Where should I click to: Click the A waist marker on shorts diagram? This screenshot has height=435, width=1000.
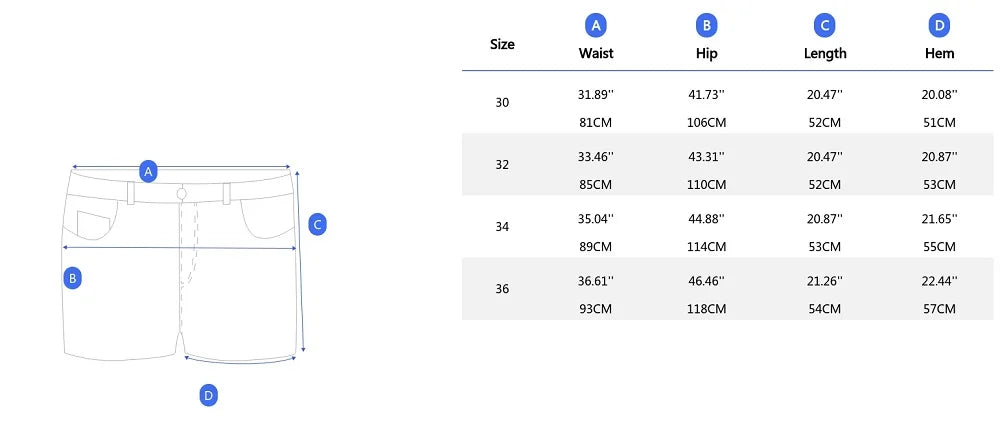pos(148,171)
